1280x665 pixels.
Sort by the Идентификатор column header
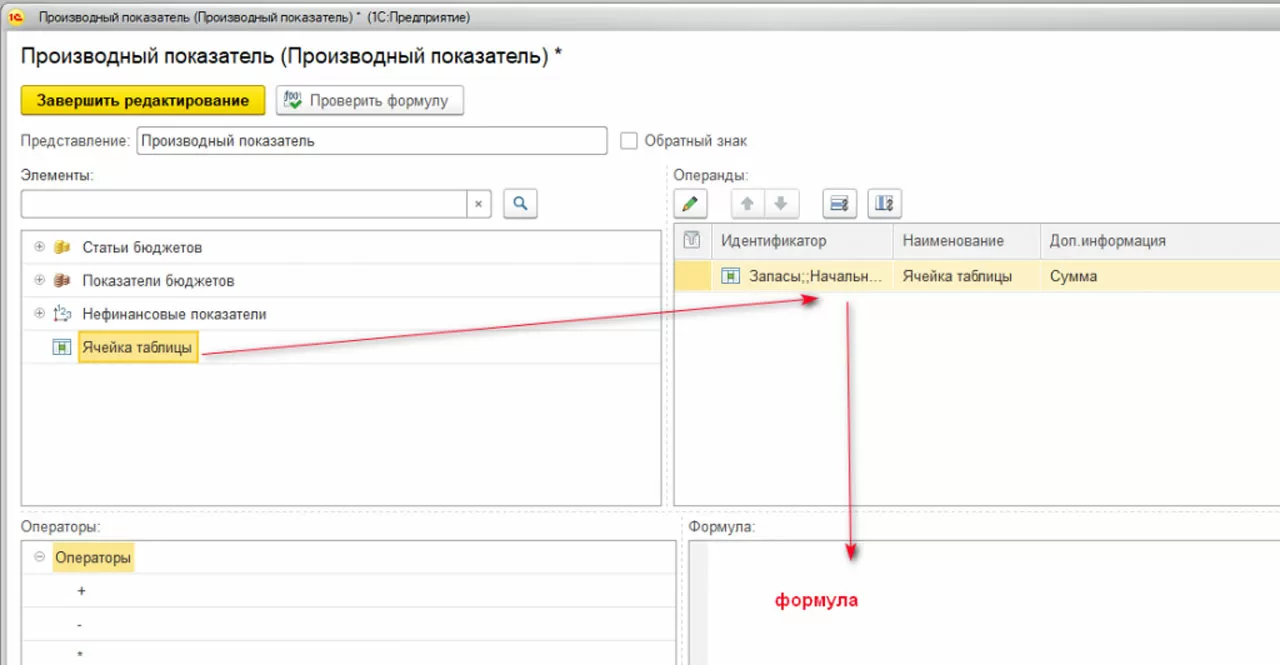(802, 241)
